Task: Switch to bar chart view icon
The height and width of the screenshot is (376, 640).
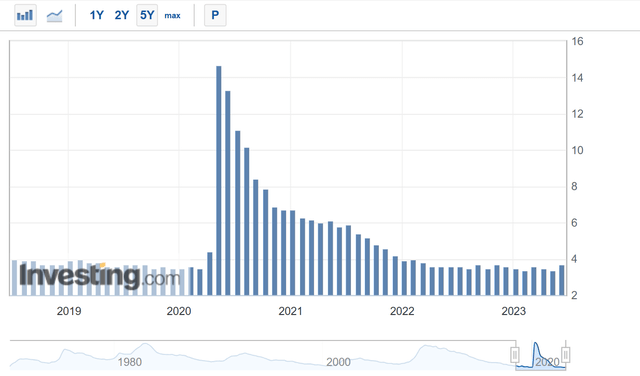Action: pos(25,16)
